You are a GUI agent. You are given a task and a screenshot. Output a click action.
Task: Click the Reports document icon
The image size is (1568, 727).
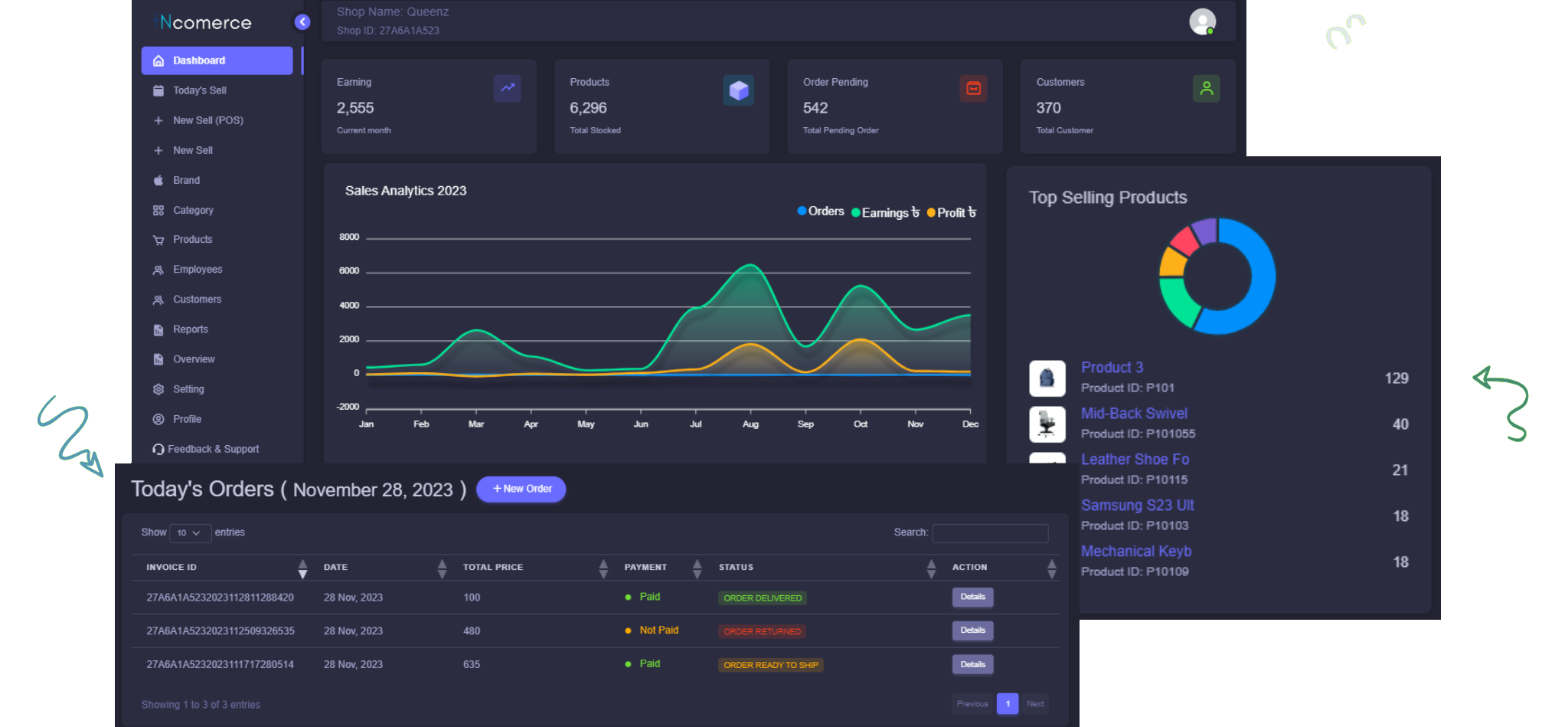coord(158,329)
